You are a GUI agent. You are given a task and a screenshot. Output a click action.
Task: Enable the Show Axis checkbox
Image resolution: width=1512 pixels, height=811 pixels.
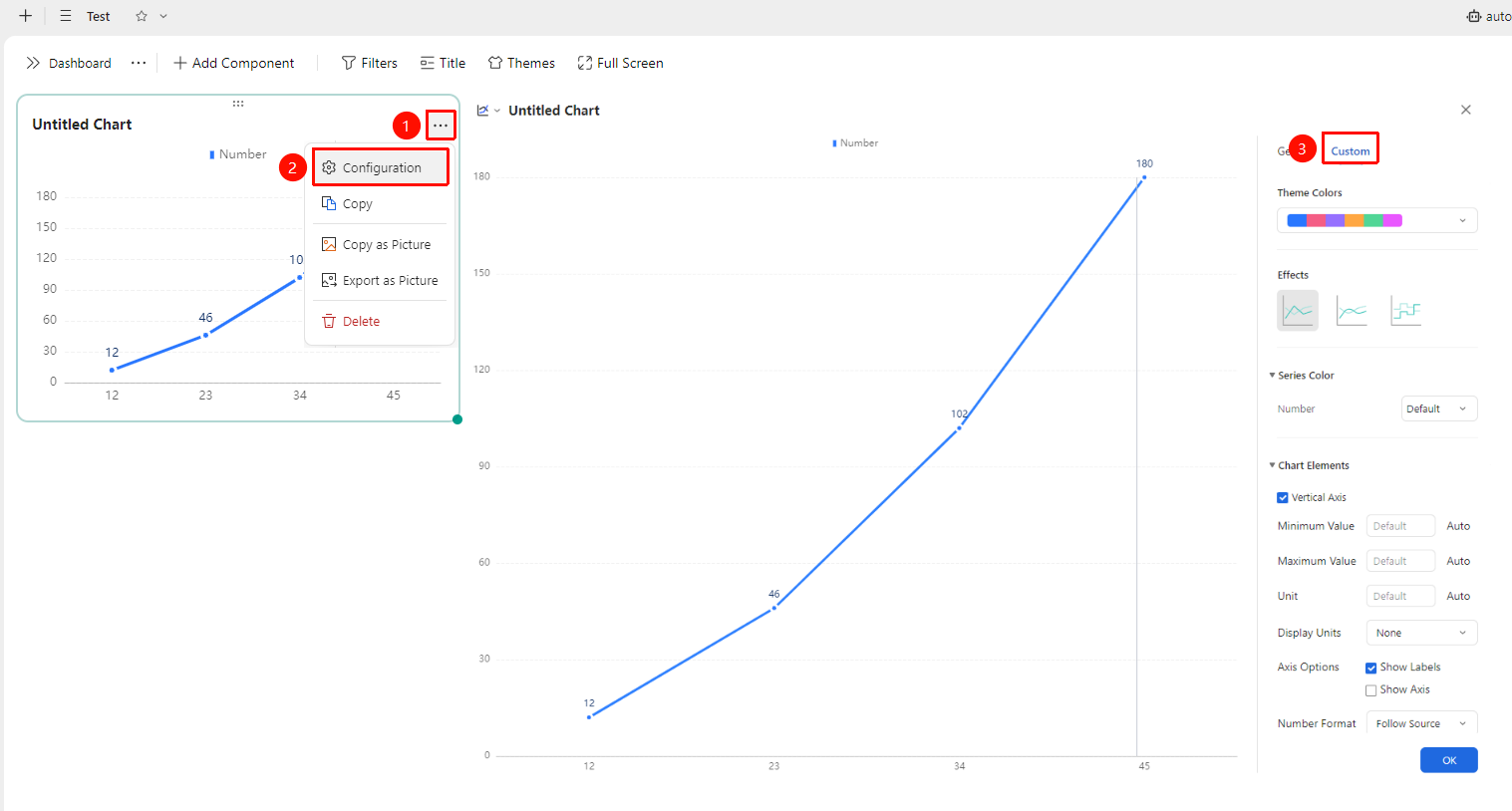(1371, 690)
